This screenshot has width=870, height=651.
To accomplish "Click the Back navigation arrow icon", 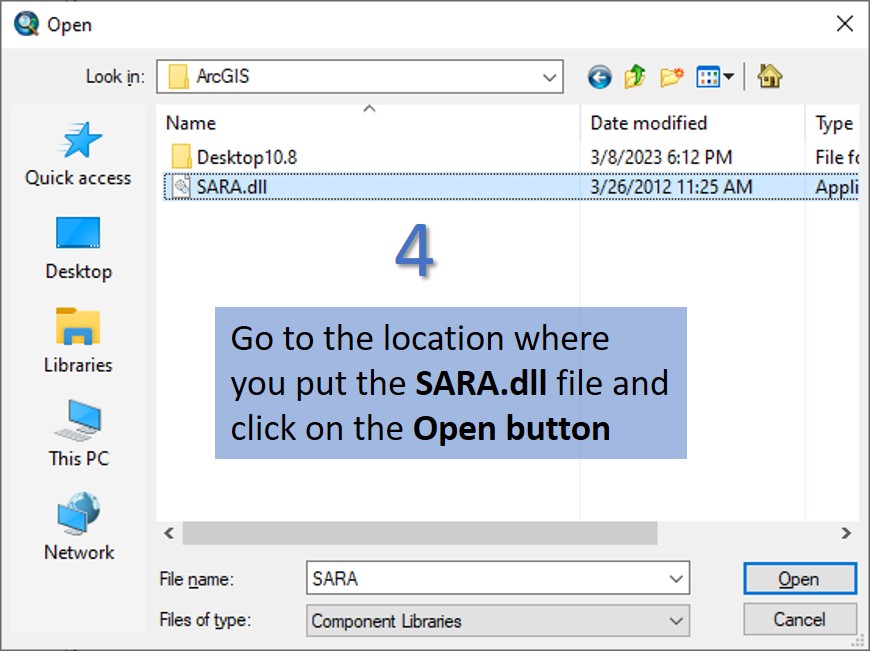I will pyautogui.click(x=599, y=77).
